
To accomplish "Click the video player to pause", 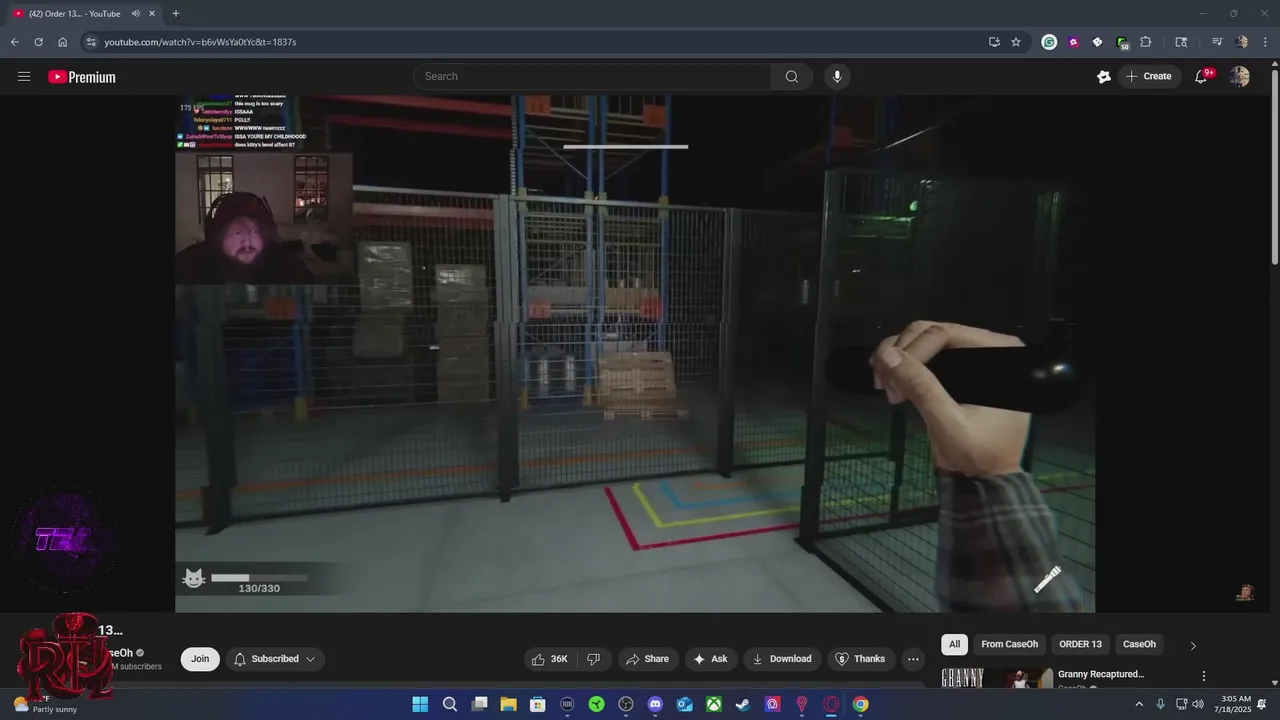I will click(x=635, y=354).
